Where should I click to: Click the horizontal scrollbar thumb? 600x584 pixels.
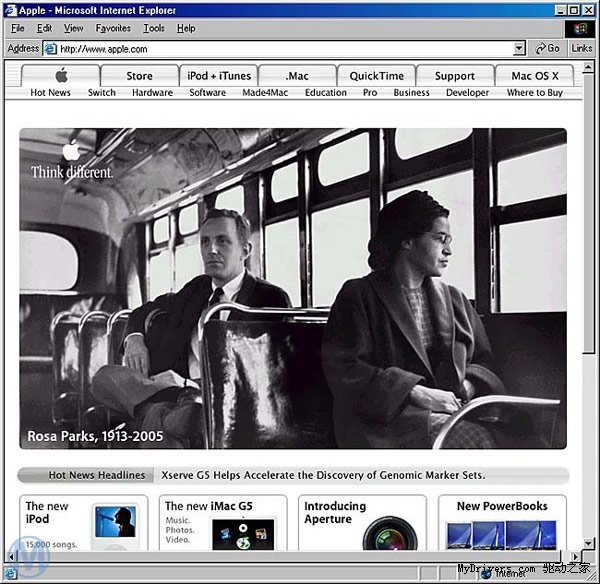click(289, 556)
